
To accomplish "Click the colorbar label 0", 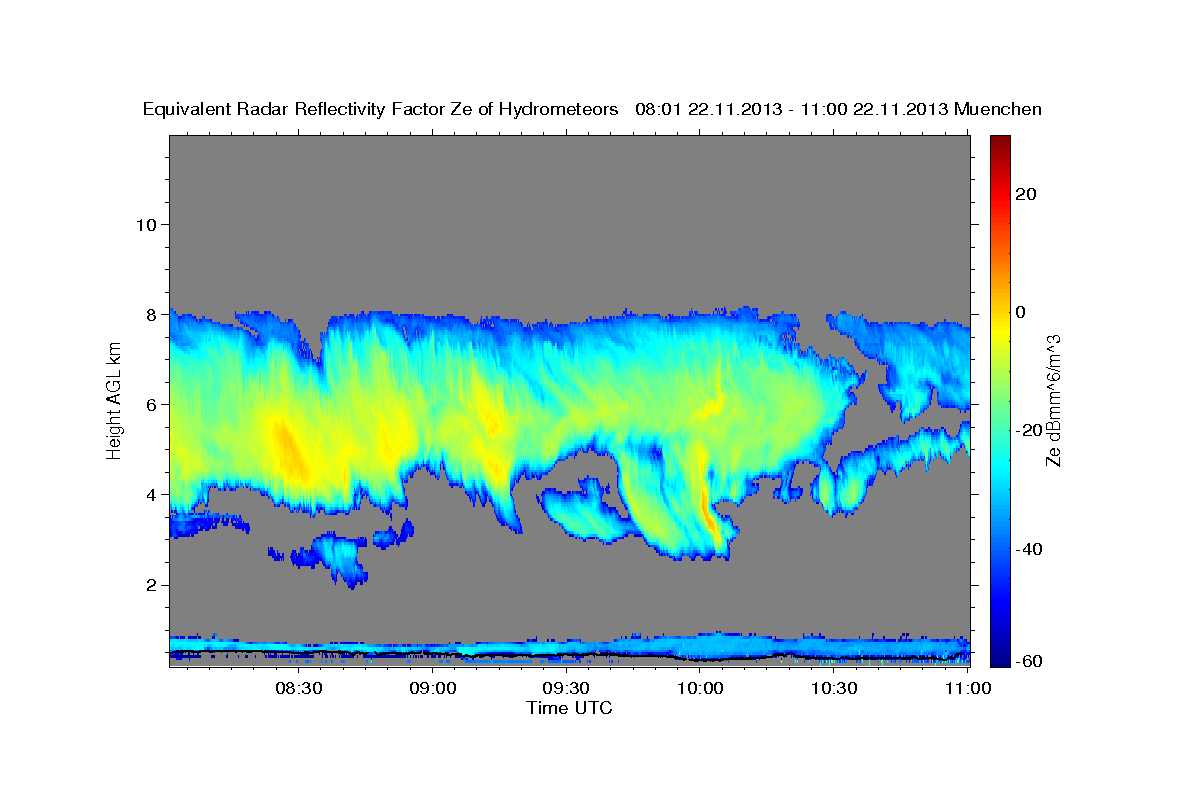I will [x=1020, y=312].
